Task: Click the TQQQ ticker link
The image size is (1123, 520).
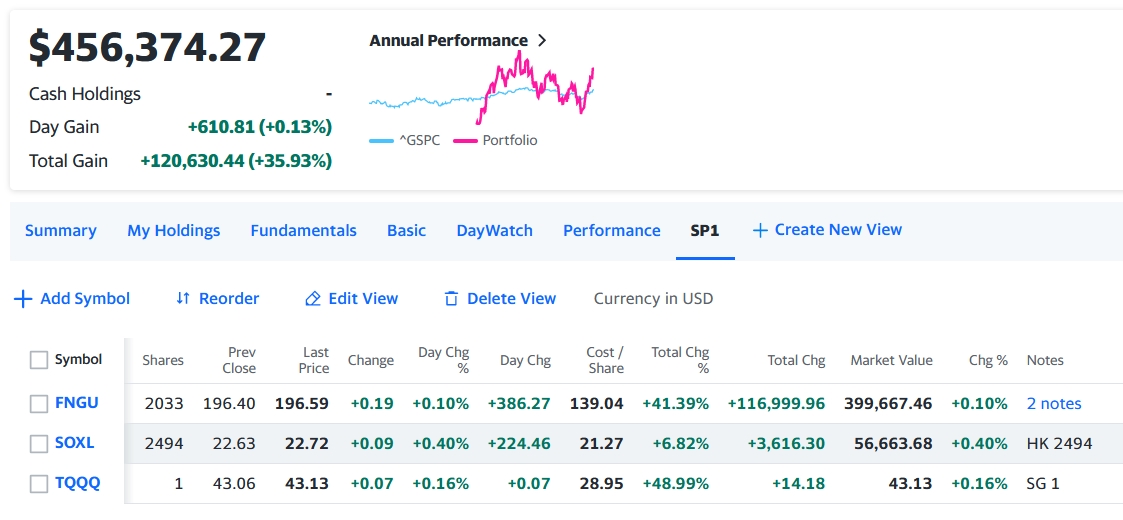Action: [77, 483]
